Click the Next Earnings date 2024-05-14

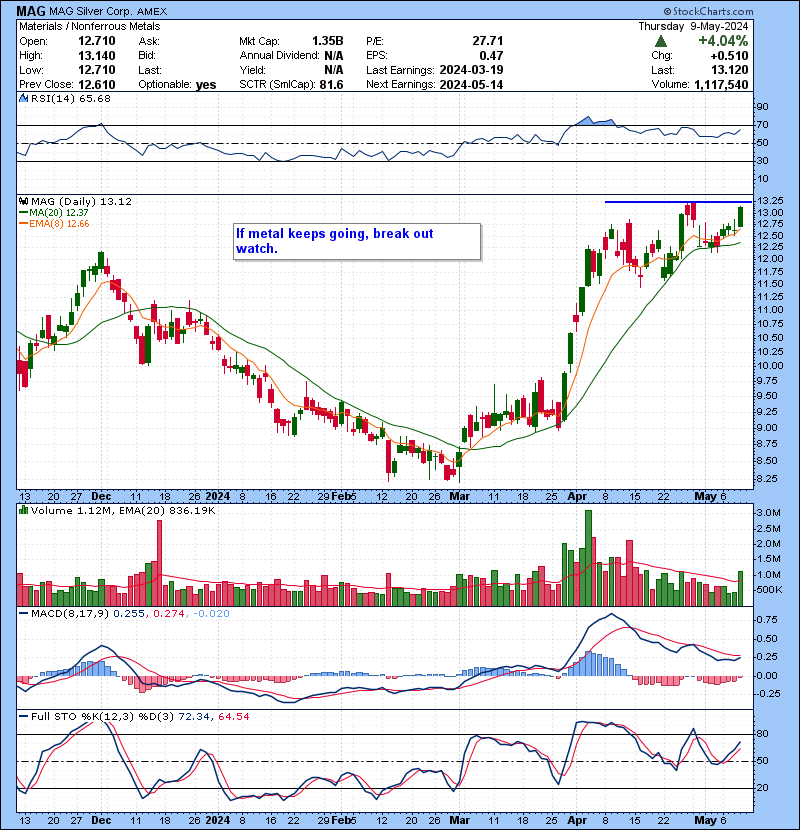[x=471, y=84]
